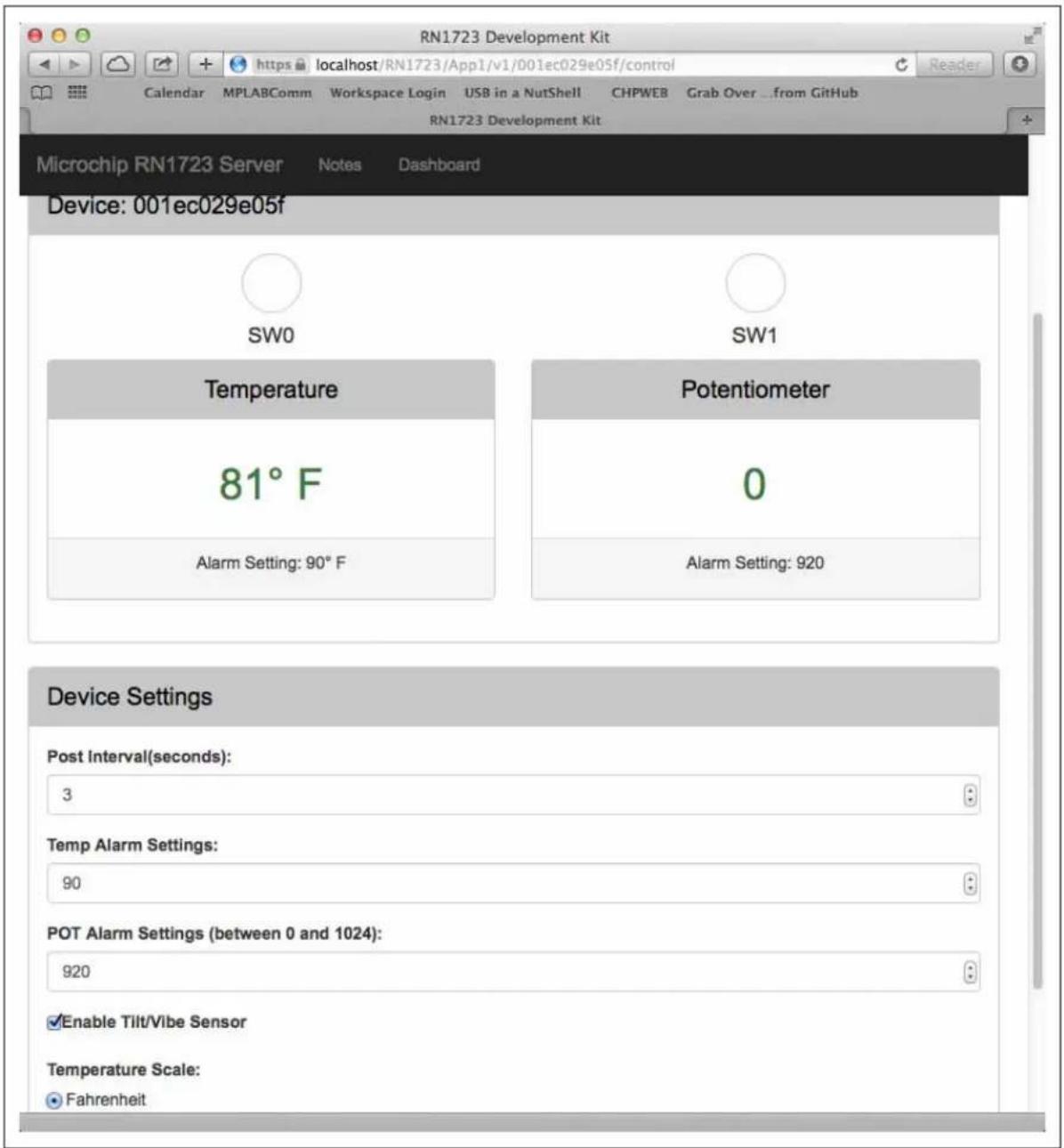Open the MPLABComm bookmark
Viewport: 1064px width, 1148px height.
267,93
